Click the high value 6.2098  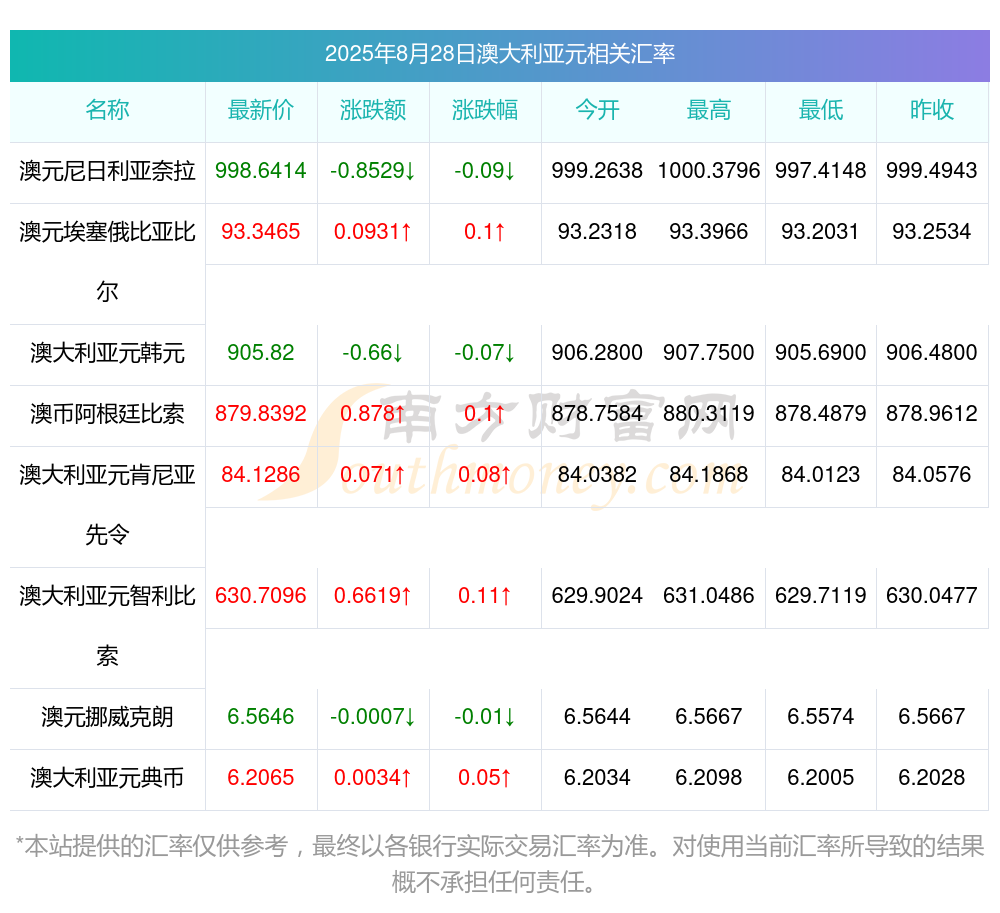tap(709, 778)
